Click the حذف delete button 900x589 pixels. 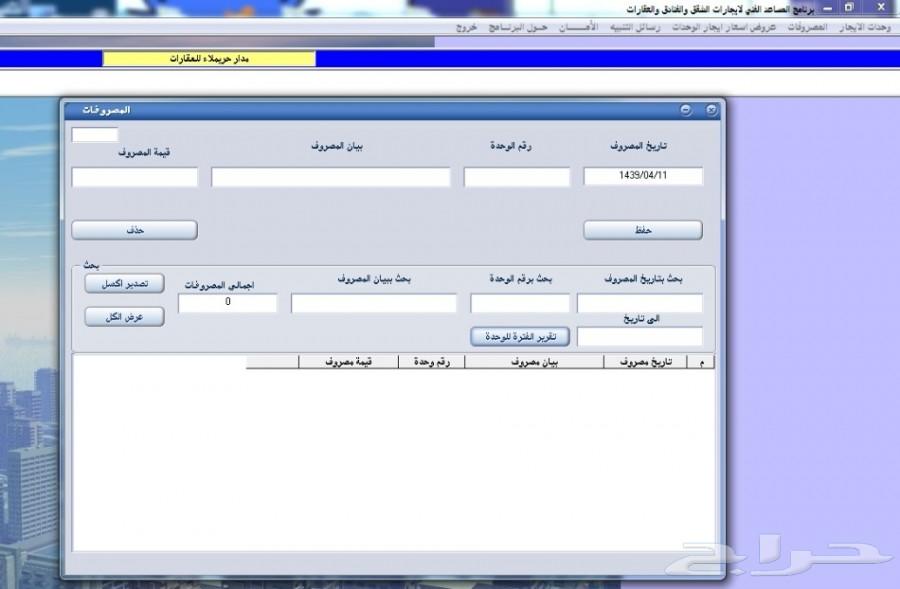pyautogui.click(x=134, y=230)
